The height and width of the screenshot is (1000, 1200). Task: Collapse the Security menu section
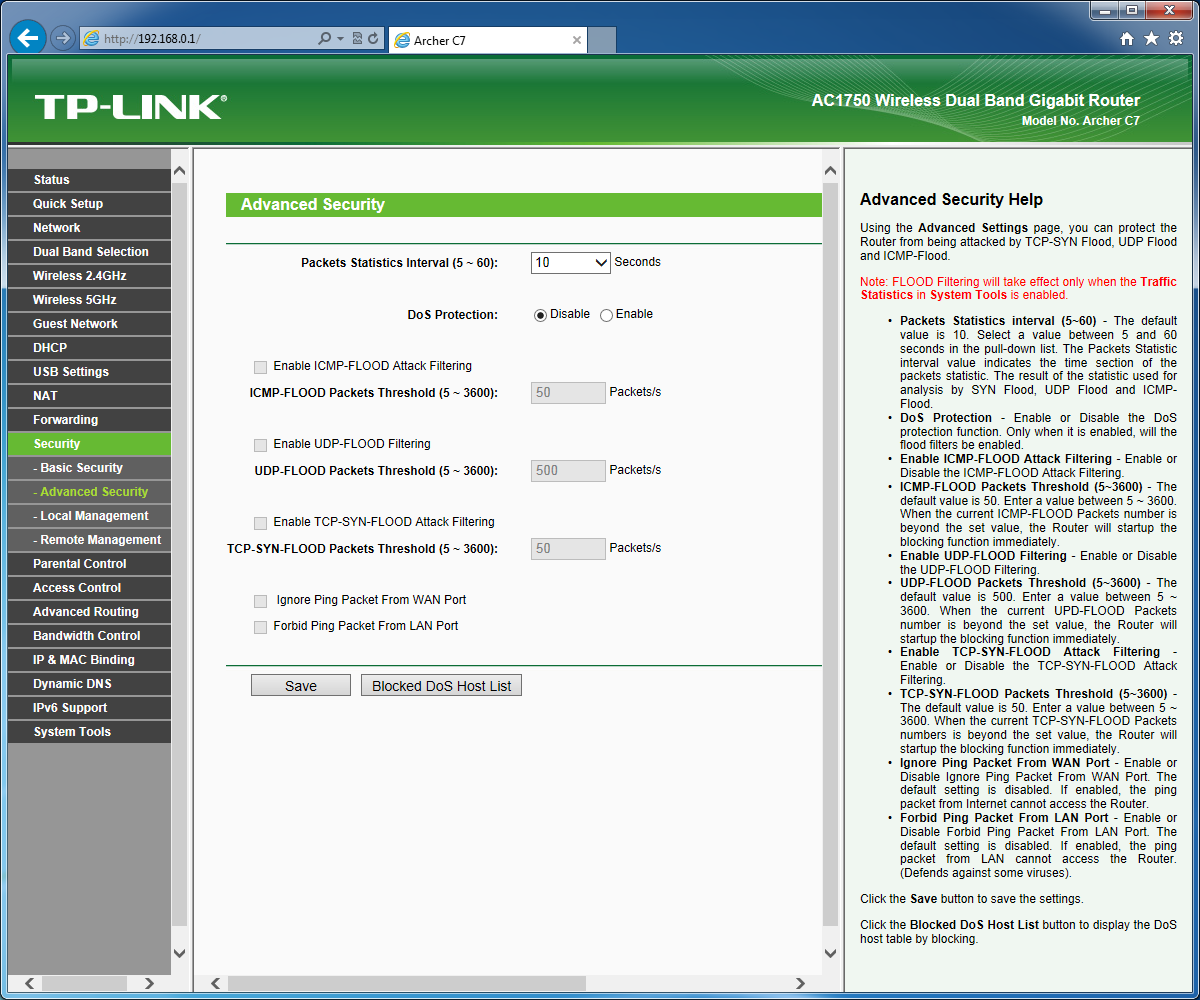pyautogui.click(x=89, y=444)
